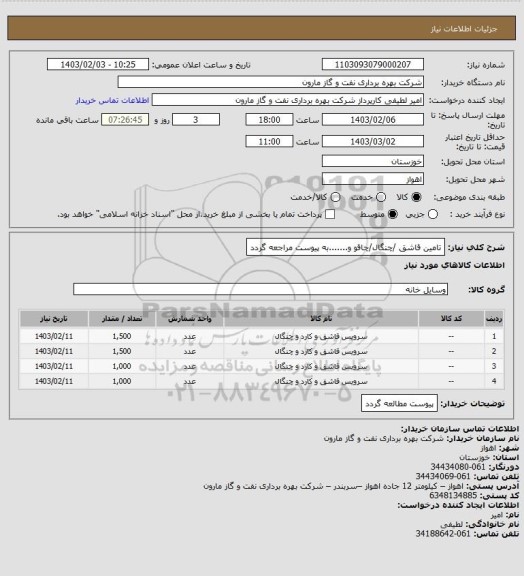Click quantity 1,000 in row 4
Viewport: 524px width, 576px height.
122,381
